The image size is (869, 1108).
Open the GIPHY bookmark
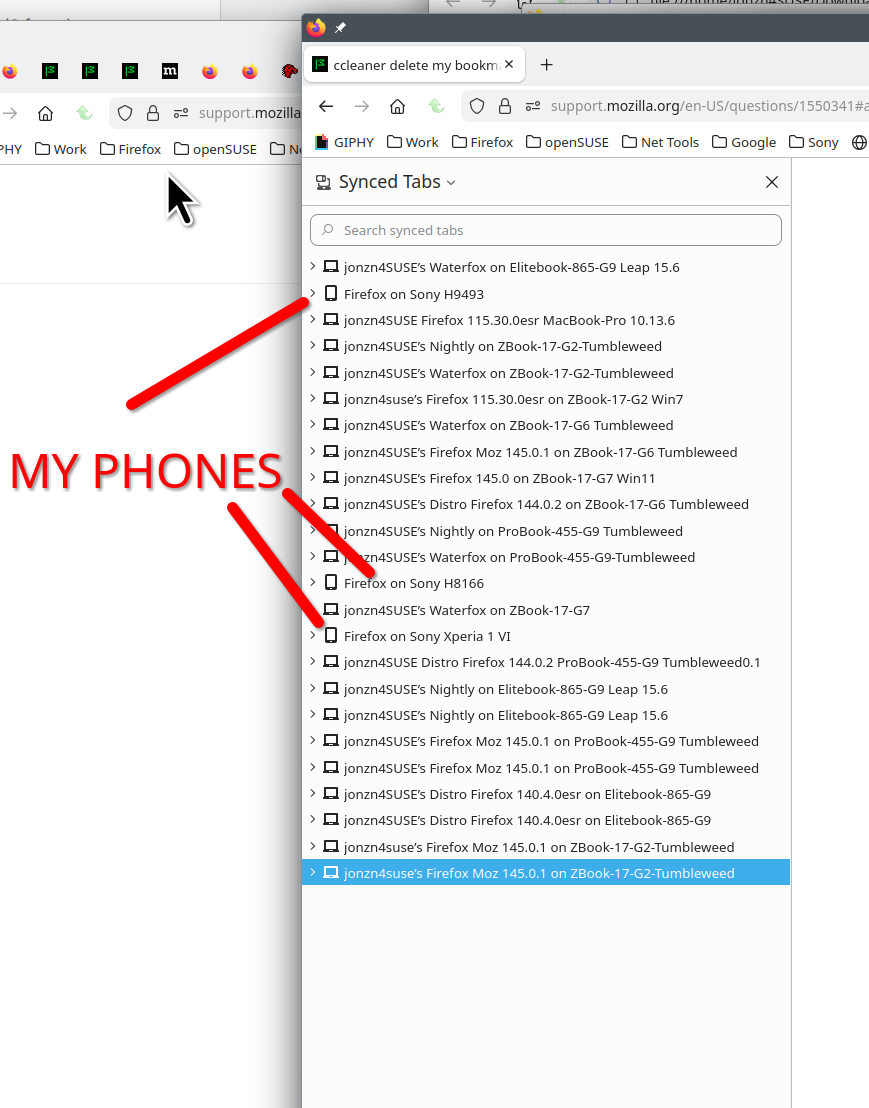click(344, 142)
